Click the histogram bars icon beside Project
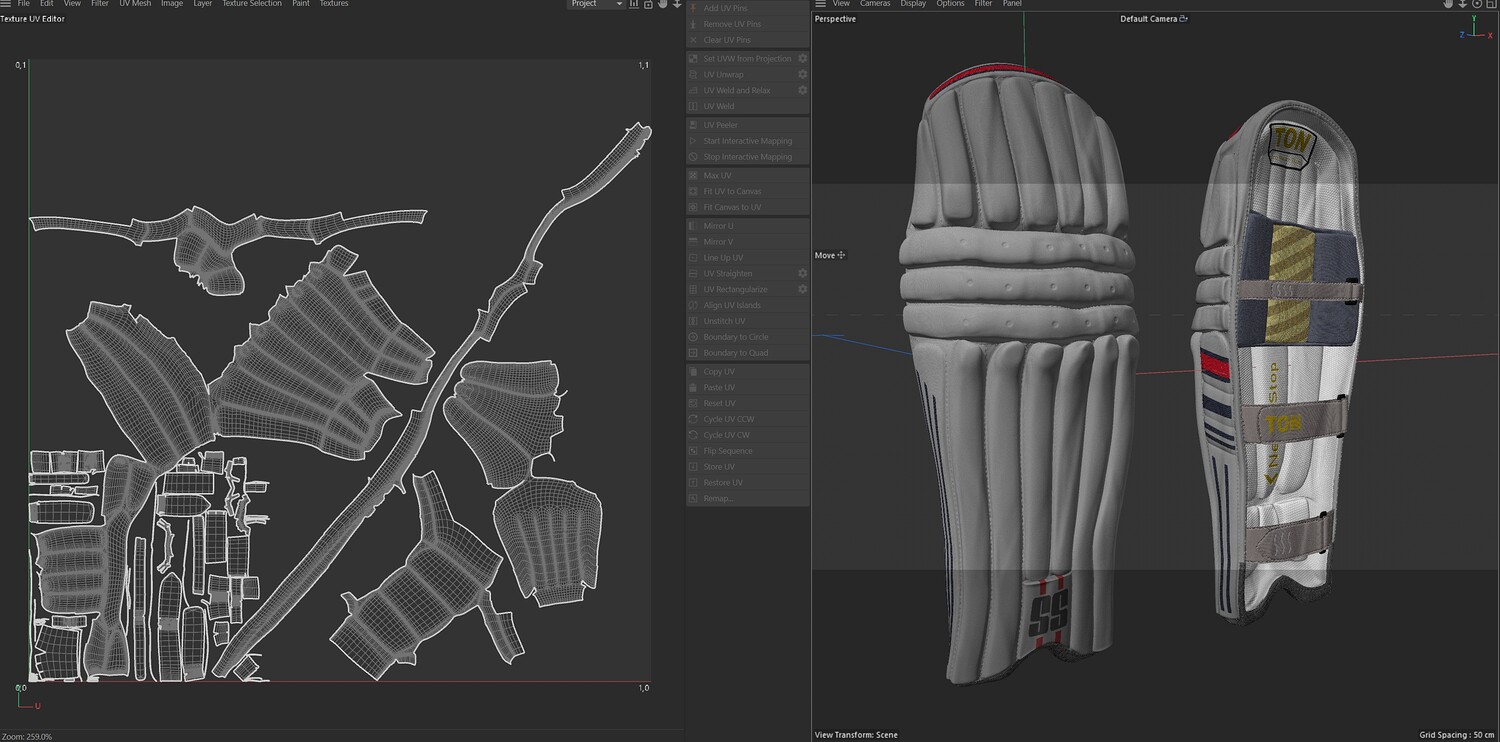 [634, 4]
